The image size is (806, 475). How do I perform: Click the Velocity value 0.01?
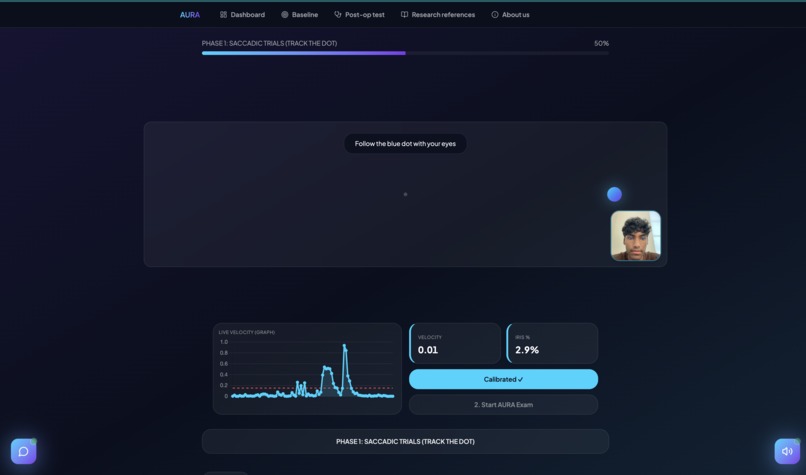(x=428, y=350)
